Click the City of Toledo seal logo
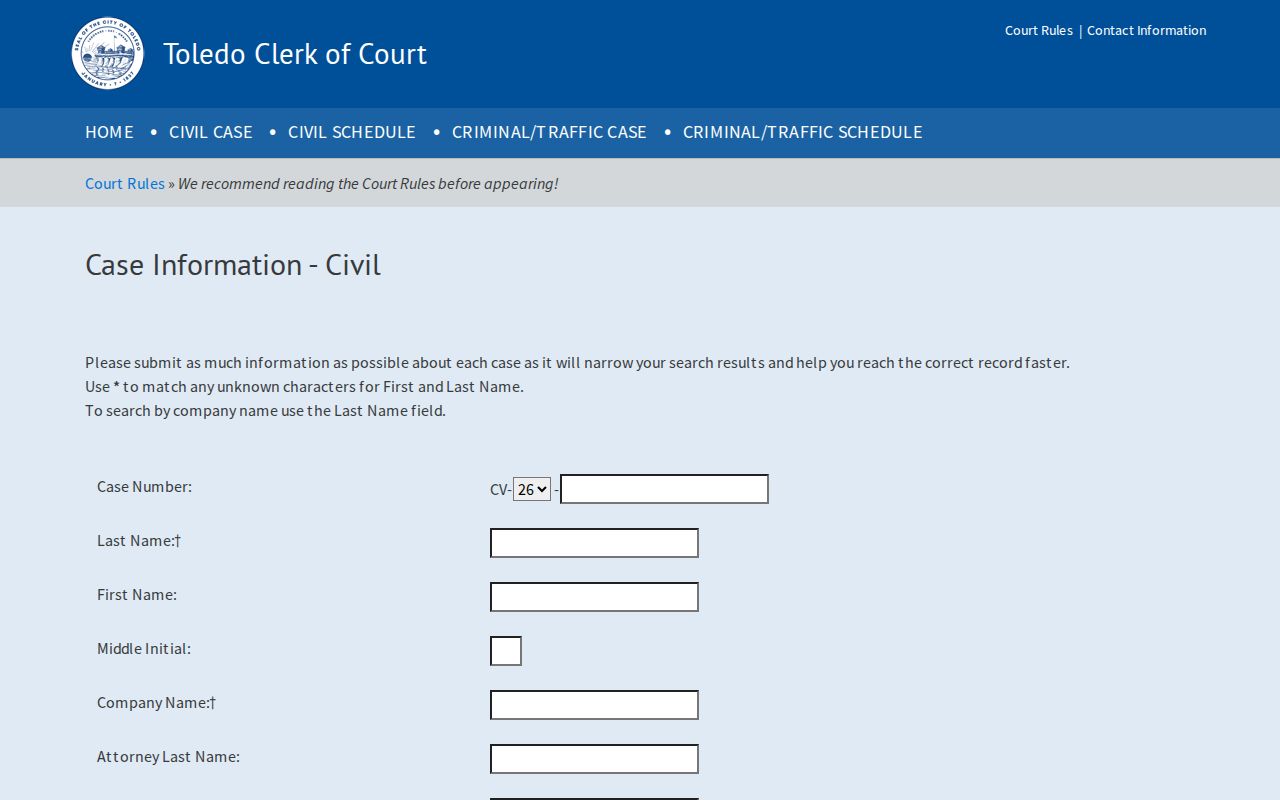Image resolution: width=1280 pixels, height=800 pixels. 108,54
